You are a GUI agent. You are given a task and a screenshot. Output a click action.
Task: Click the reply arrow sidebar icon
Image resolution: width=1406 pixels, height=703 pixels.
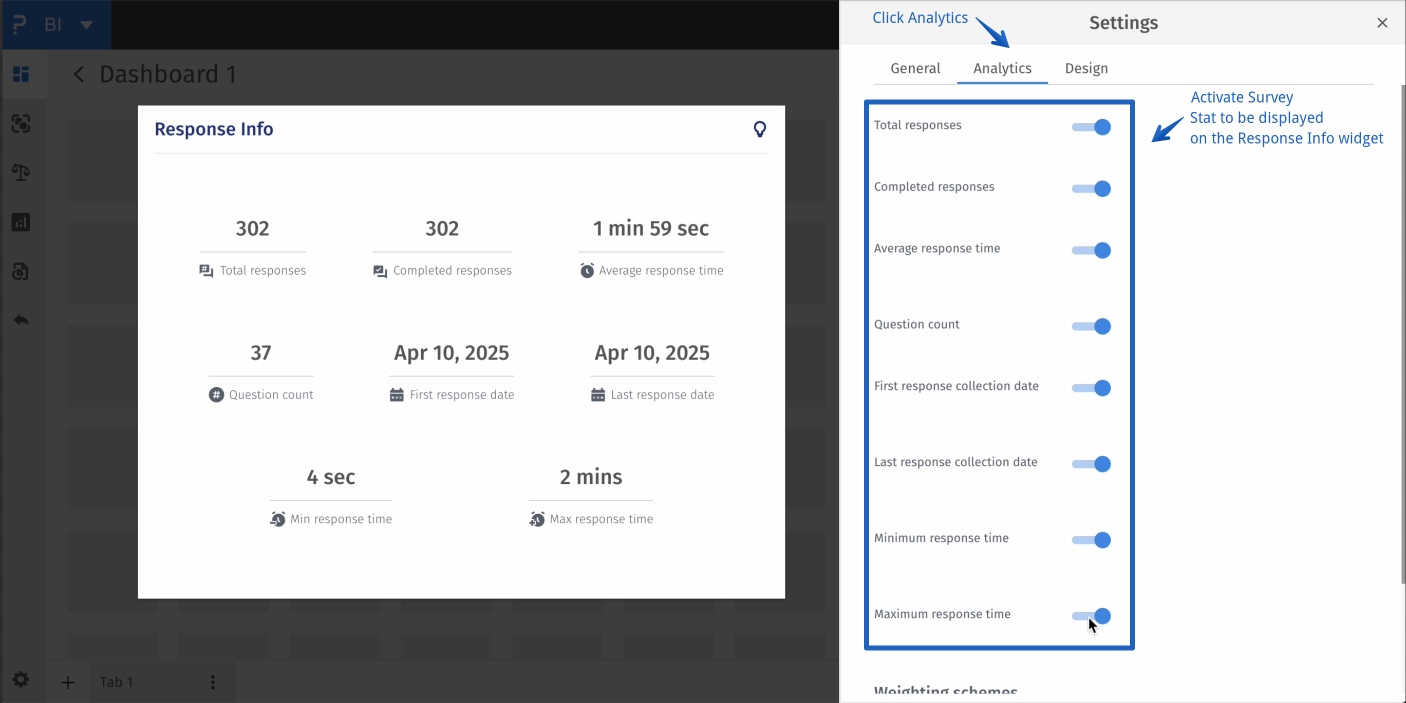(x=21, y=320)
